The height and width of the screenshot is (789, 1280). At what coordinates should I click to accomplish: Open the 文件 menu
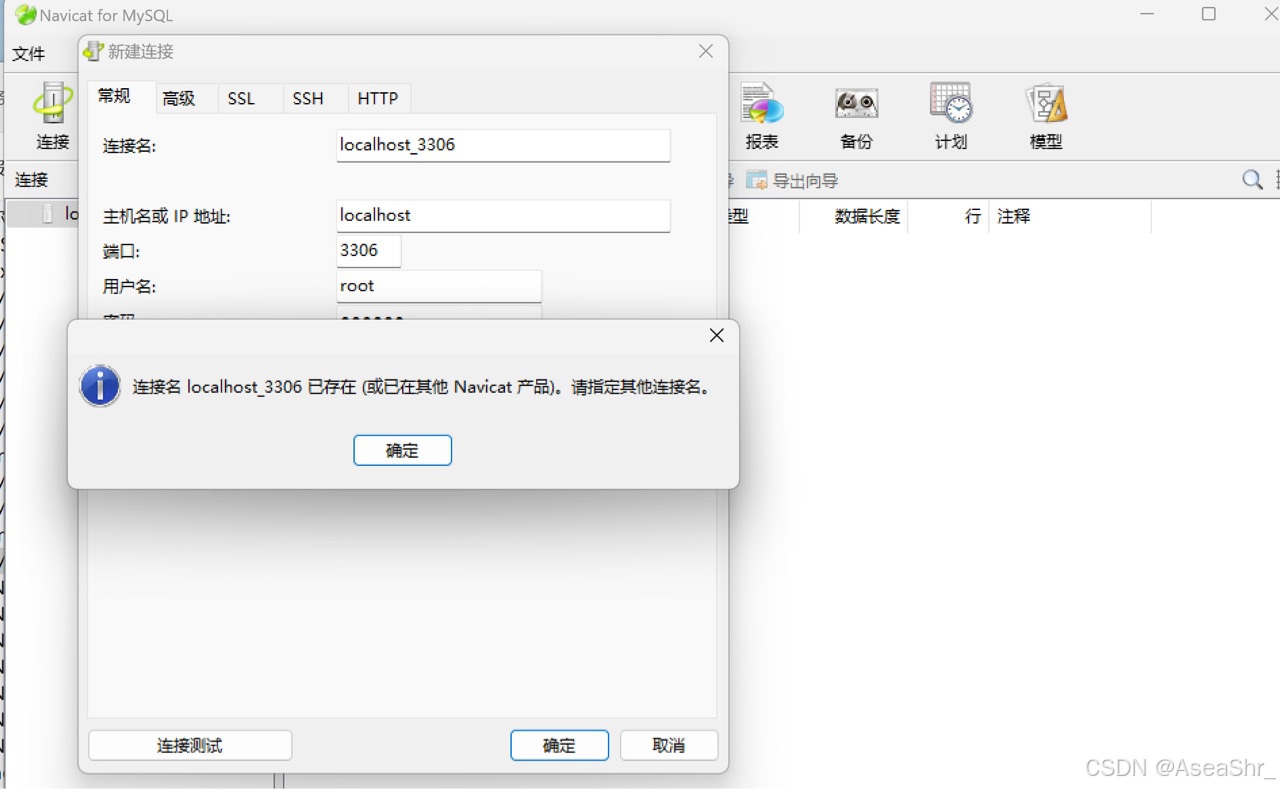29,54
